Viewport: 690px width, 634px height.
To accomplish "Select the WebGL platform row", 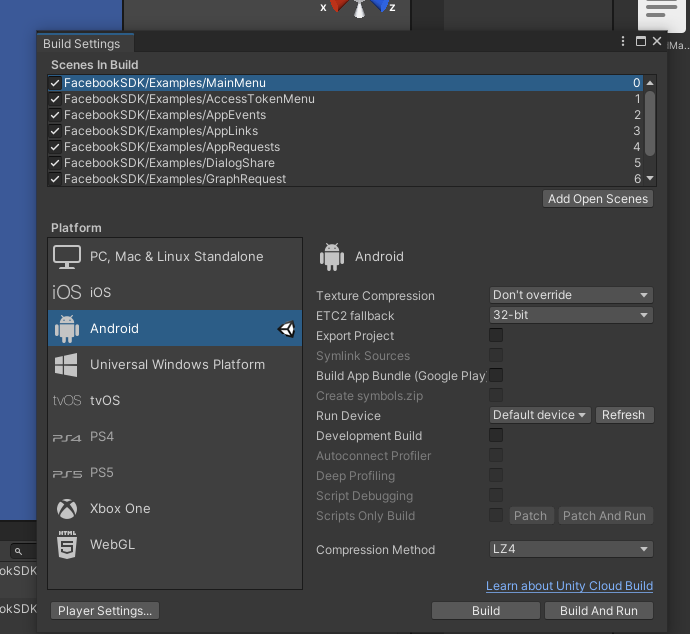I will click(x=175, y=545).
